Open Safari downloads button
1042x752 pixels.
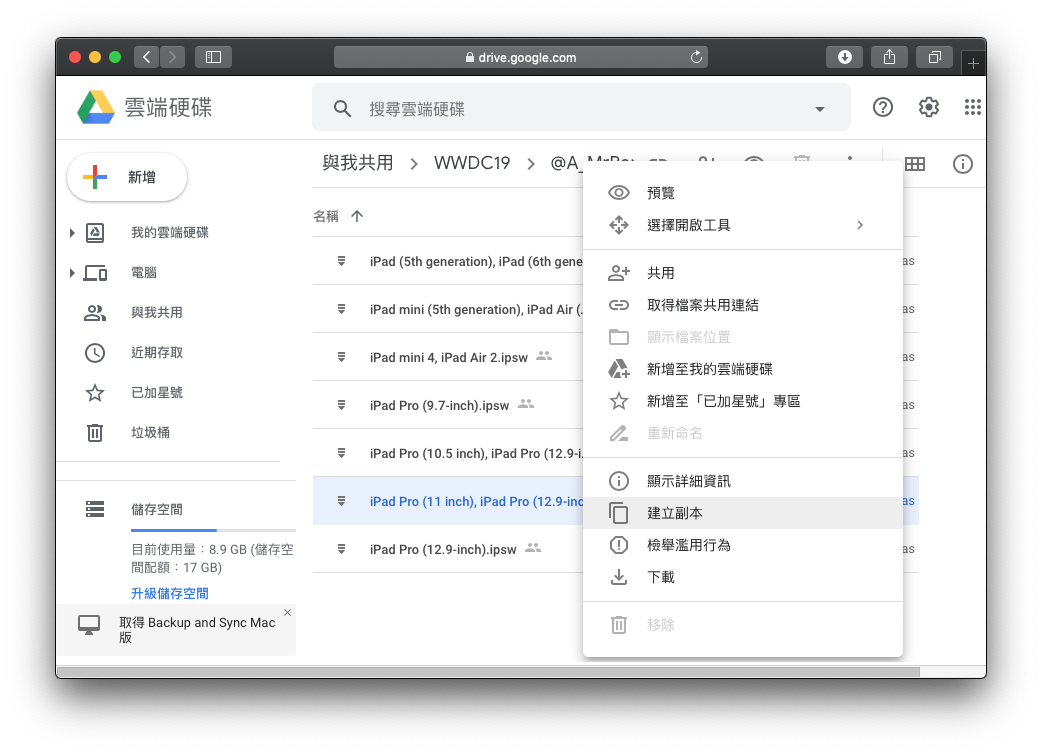click(844, 57)
